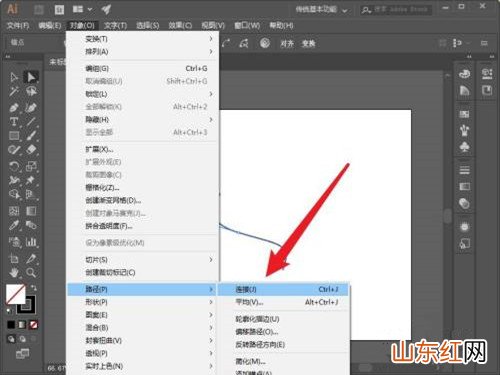The width and height of the screenshot is (500, 375).
Task: Select the Direct Selection tool
Action: tap(31, 77)
